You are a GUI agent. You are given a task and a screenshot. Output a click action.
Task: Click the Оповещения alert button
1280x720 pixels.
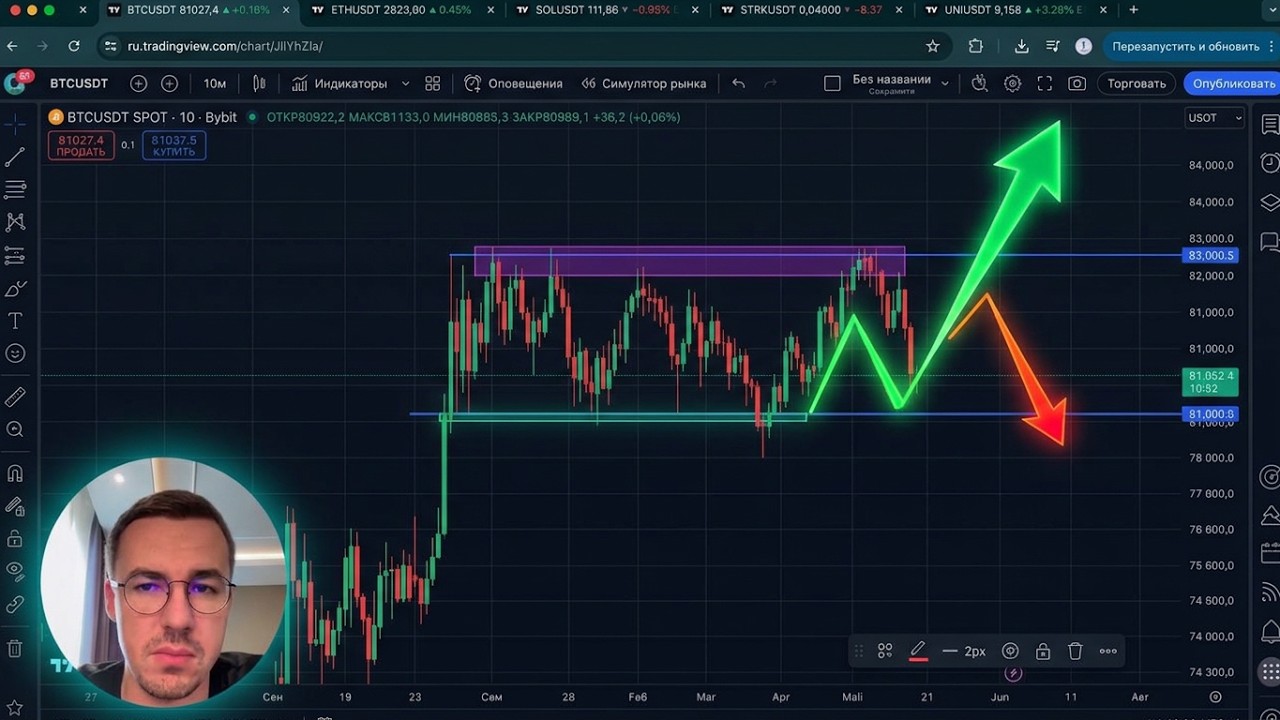point(513,83)
